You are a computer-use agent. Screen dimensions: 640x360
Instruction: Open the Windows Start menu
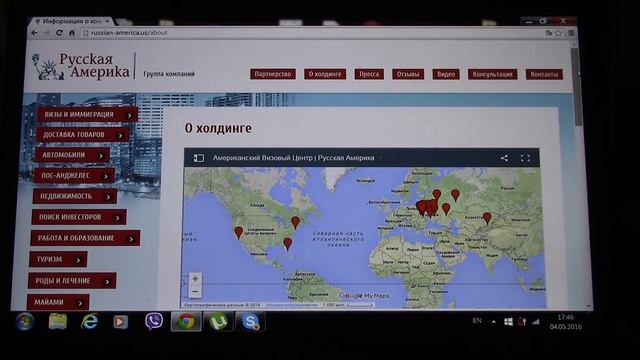click(25, 322)
